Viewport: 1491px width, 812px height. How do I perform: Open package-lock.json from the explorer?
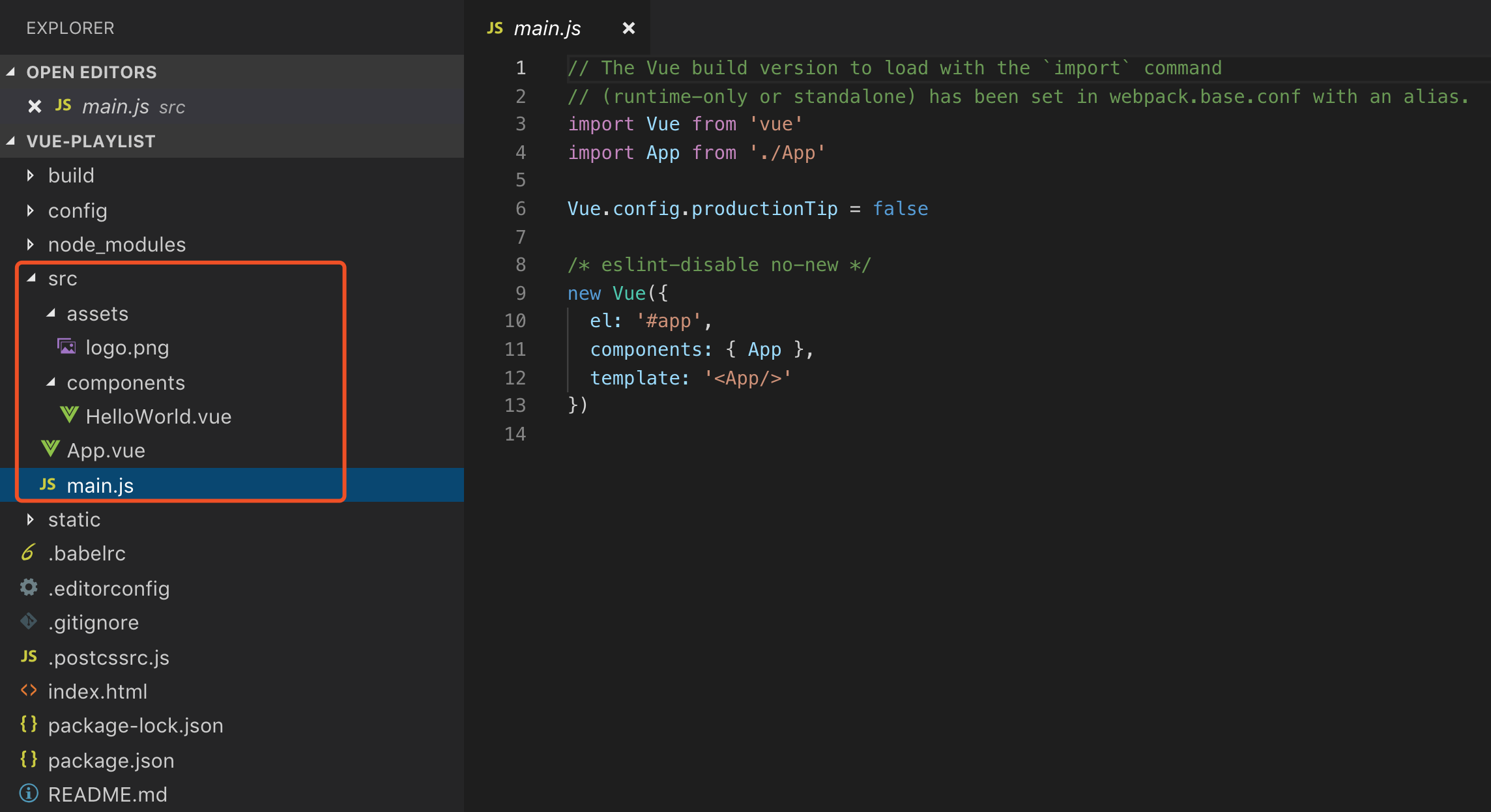(136, 725)
